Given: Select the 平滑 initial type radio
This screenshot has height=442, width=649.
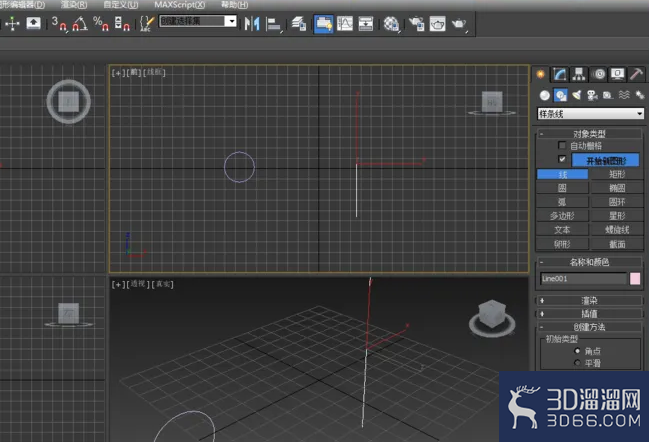Looking at the screenshot, I should click(x=577, y=363).
